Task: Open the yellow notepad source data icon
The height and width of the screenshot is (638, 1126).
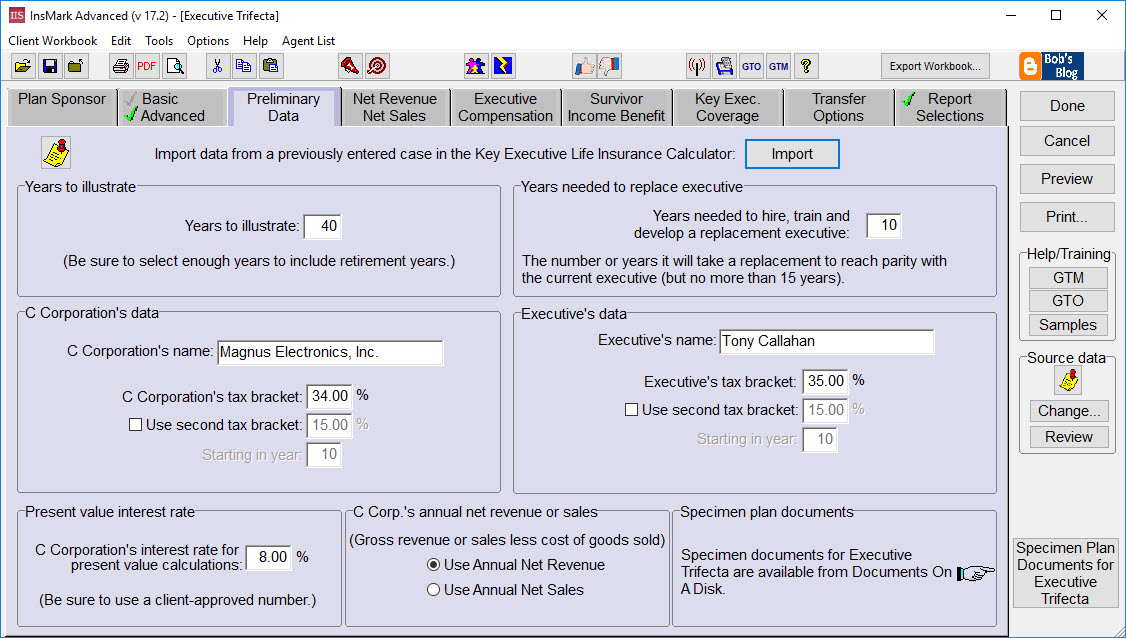Action: (1067, 381)
